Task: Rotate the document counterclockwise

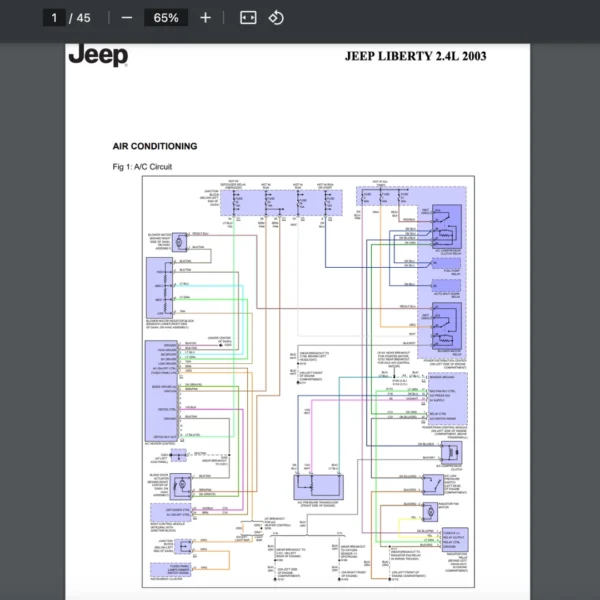Action: point(277,18)
